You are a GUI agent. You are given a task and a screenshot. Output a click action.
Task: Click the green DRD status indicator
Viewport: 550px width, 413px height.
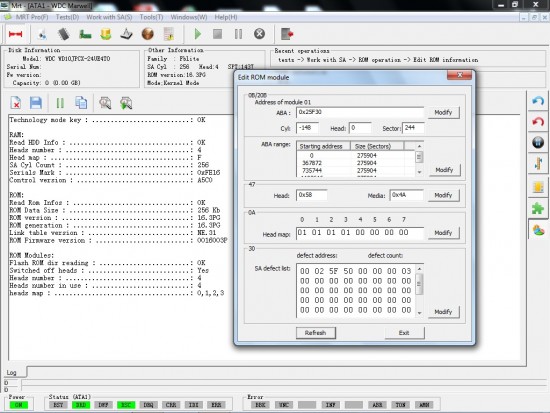tap(81, 405)
